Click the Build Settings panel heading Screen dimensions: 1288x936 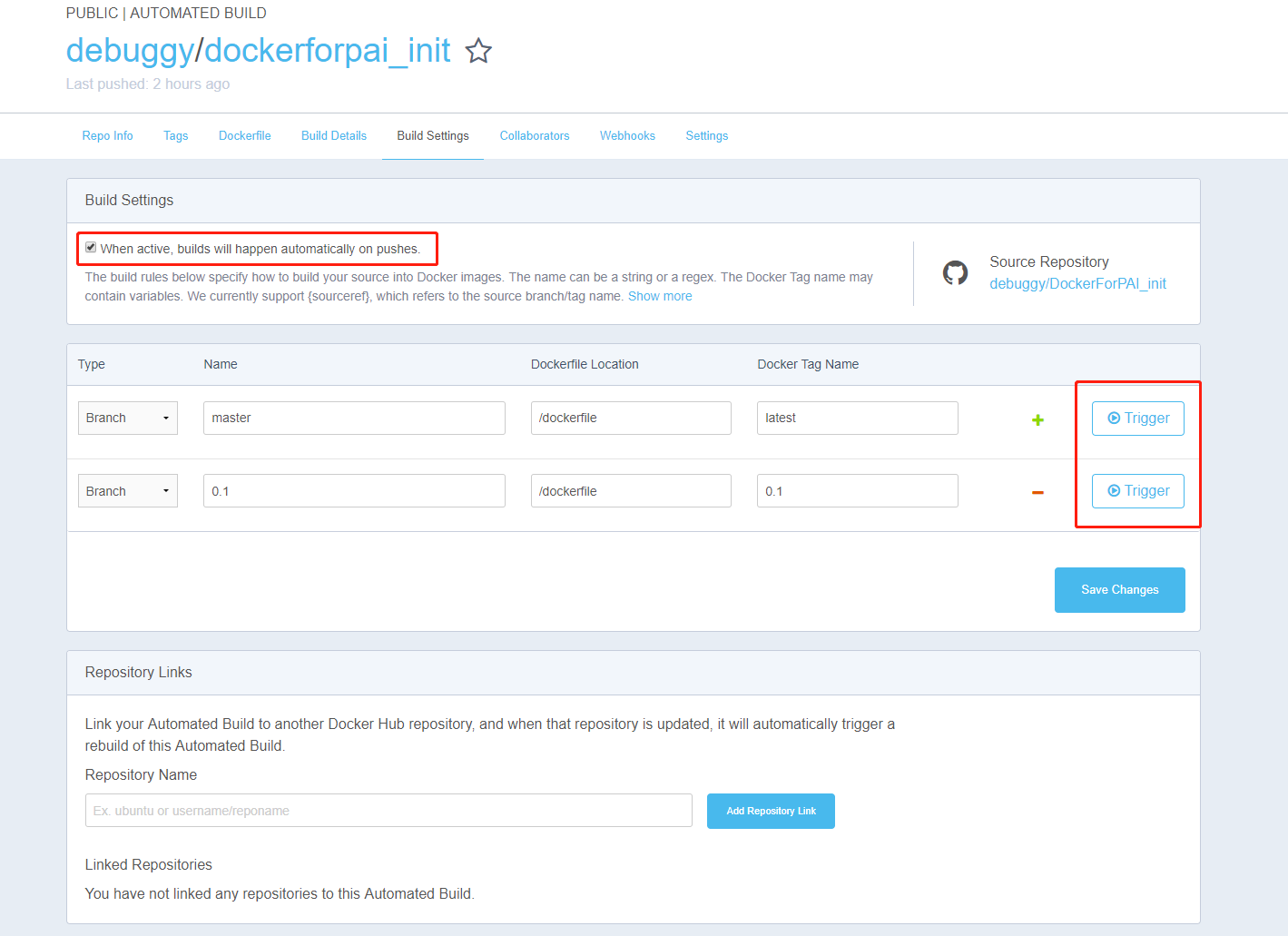[x=129, y=200]
